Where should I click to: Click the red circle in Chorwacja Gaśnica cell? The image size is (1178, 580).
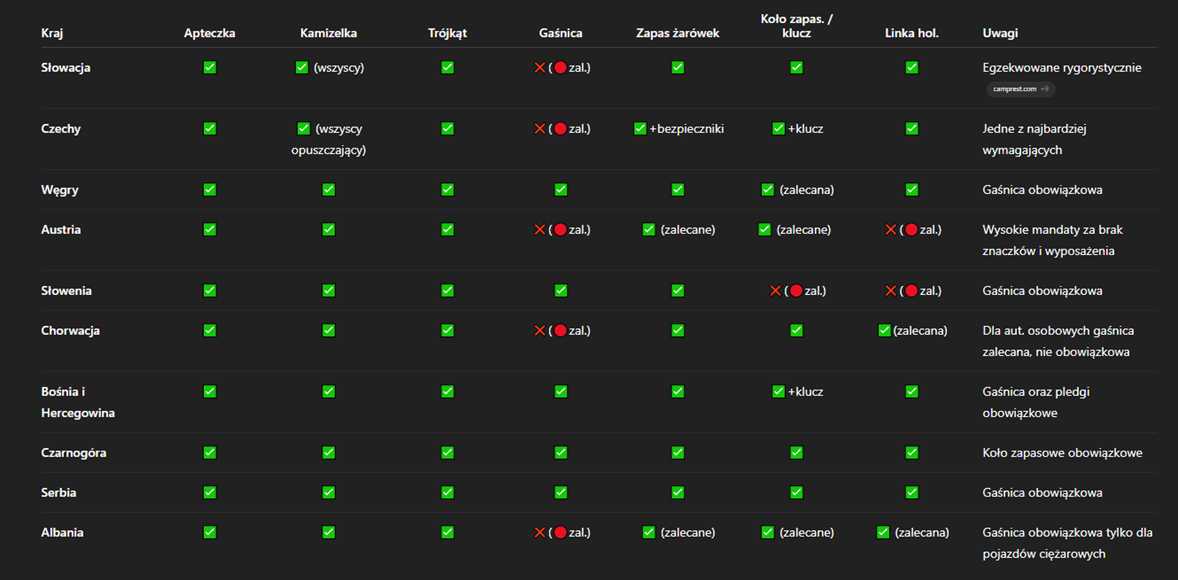click(560, 331)
